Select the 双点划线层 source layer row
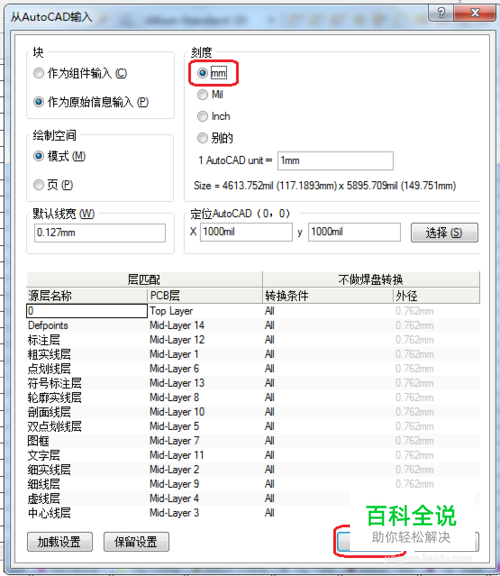 click(x=87, y=426)
